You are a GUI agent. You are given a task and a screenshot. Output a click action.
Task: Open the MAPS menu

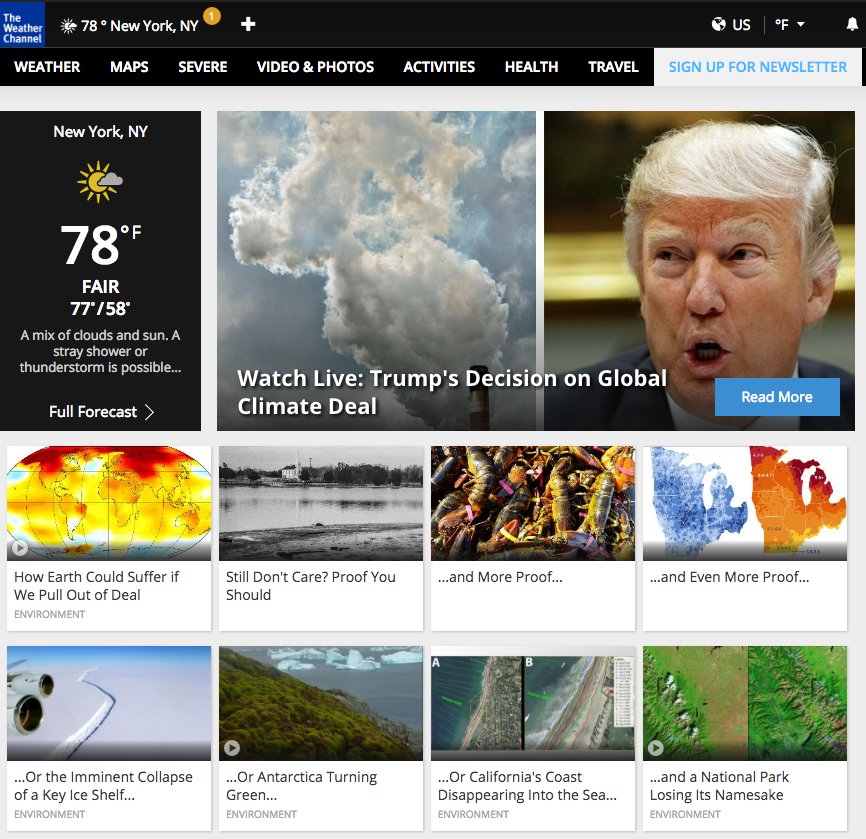coord(129,67)
